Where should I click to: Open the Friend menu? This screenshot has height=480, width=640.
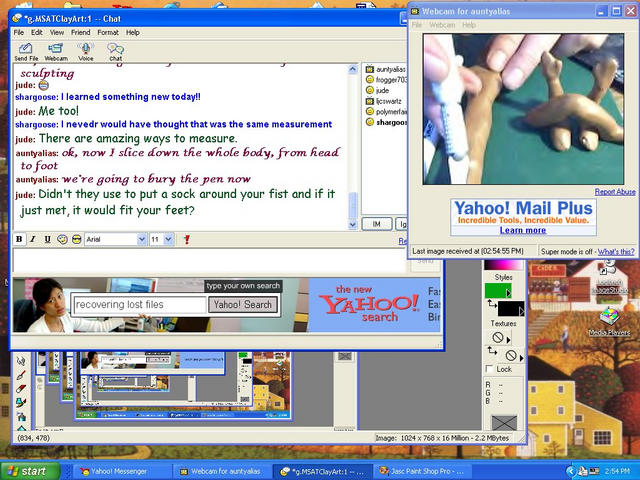click(80, 32)
